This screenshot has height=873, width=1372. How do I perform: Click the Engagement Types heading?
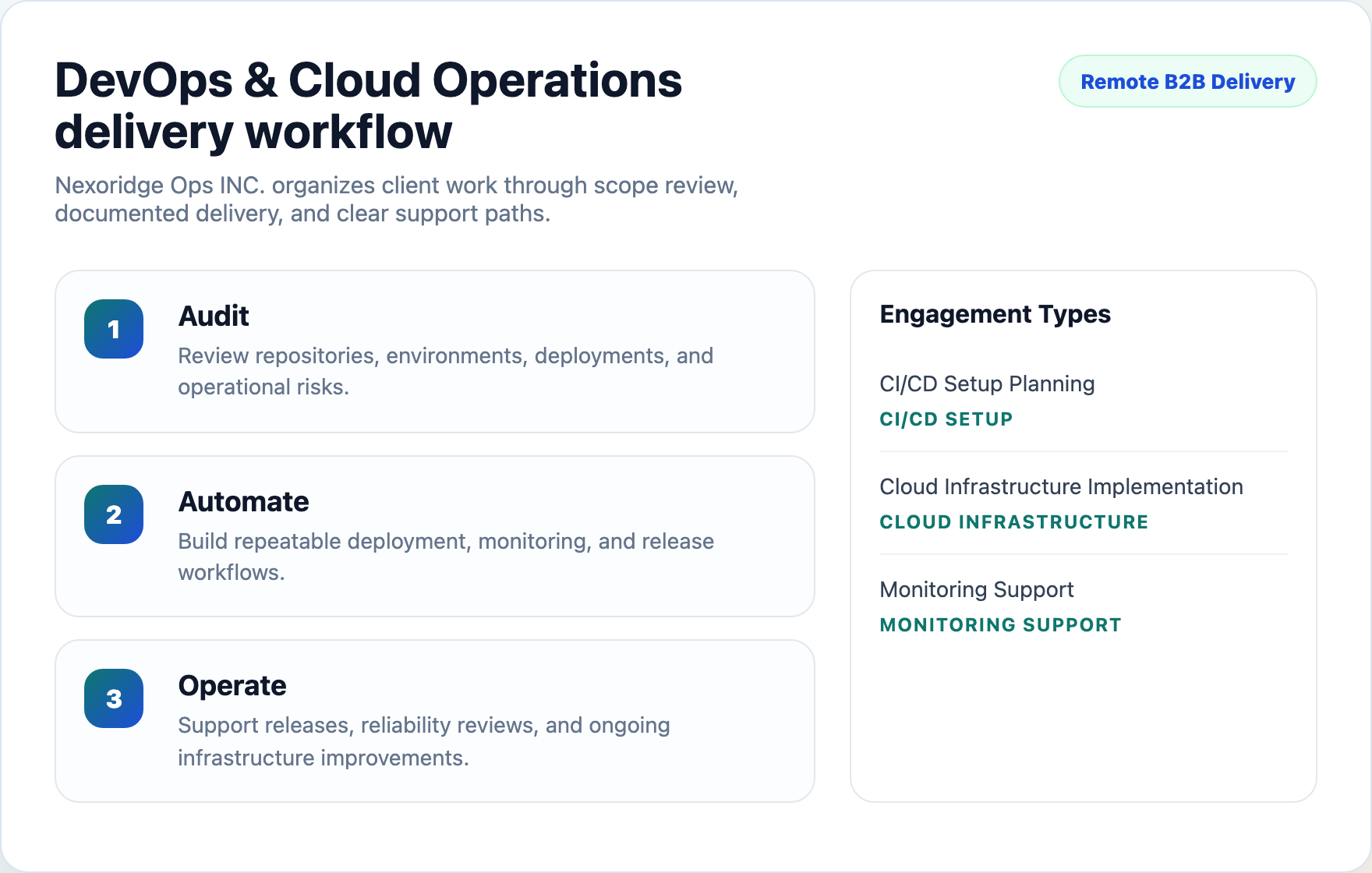pos(995,314)
